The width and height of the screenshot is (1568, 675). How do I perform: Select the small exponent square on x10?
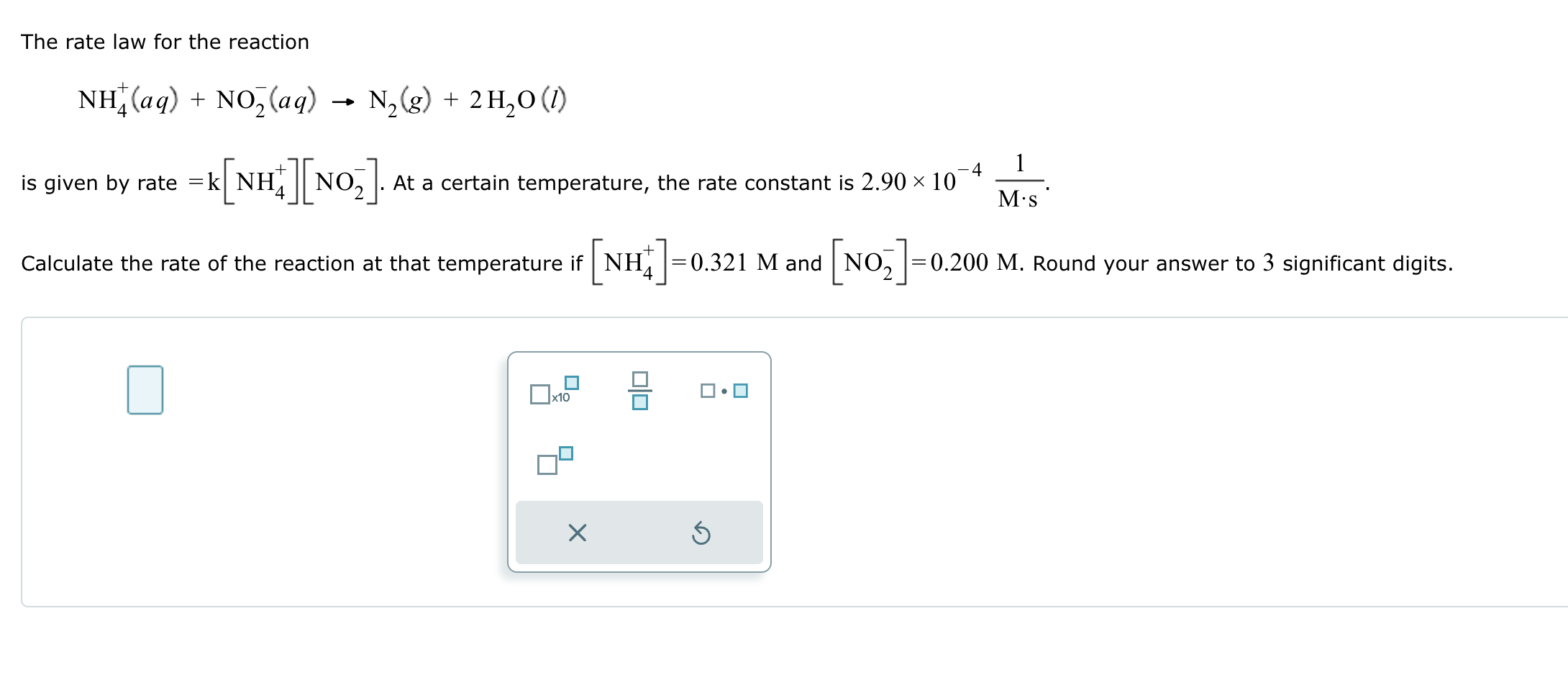coord(572,382)
